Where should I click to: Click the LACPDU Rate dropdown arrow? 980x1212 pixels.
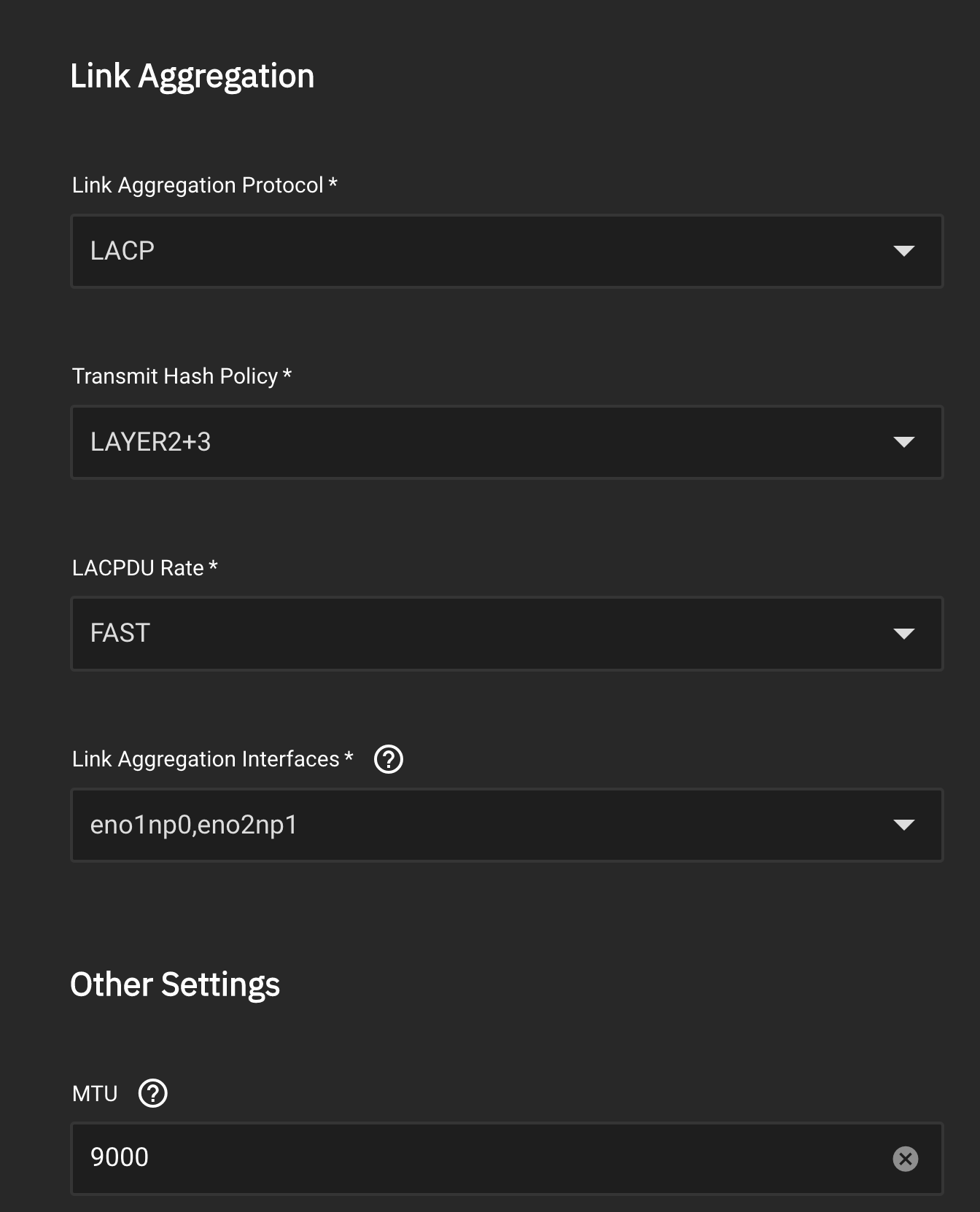pos(903,634)
